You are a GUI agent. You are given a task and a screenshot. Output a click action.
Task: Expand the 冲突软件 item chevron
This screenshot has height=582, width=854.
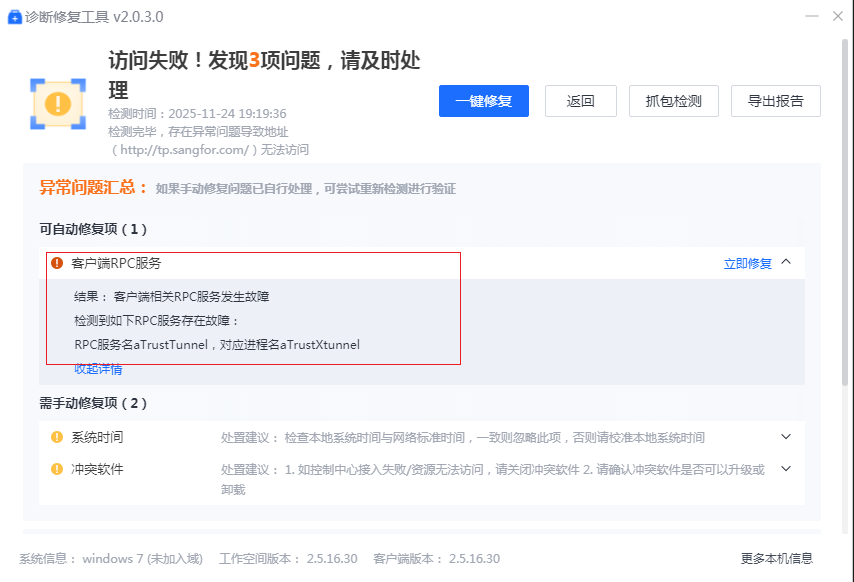click(x=786, y=469)
